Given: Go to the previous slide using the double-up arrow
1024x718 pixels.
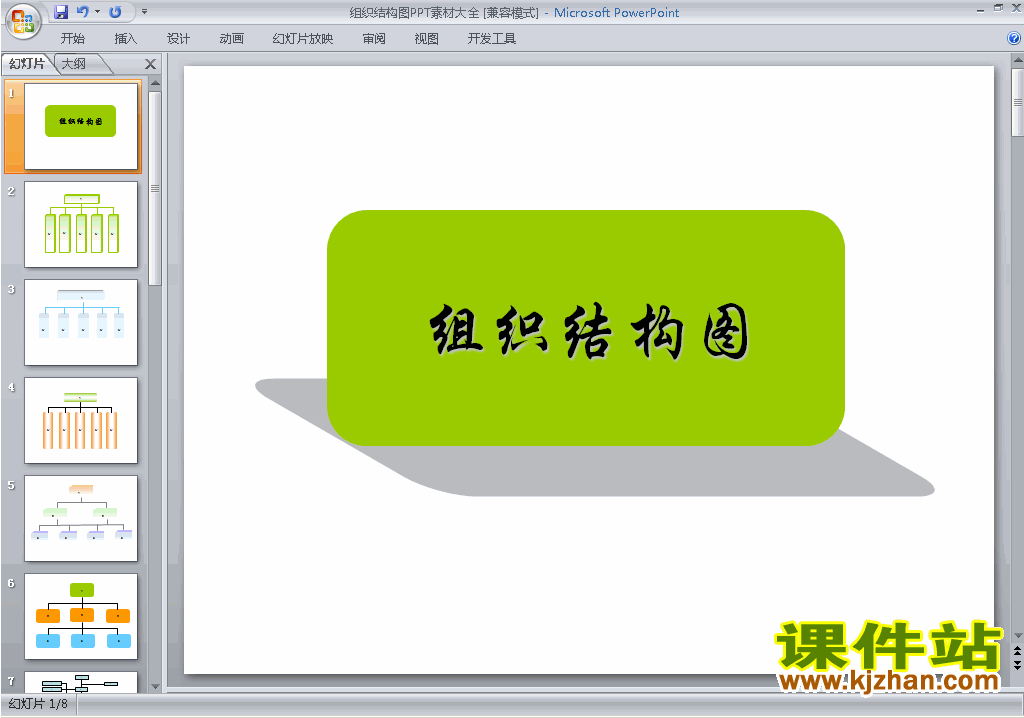Looking at the screenshot, I should pyautogui.click(x=1017, y=651).
